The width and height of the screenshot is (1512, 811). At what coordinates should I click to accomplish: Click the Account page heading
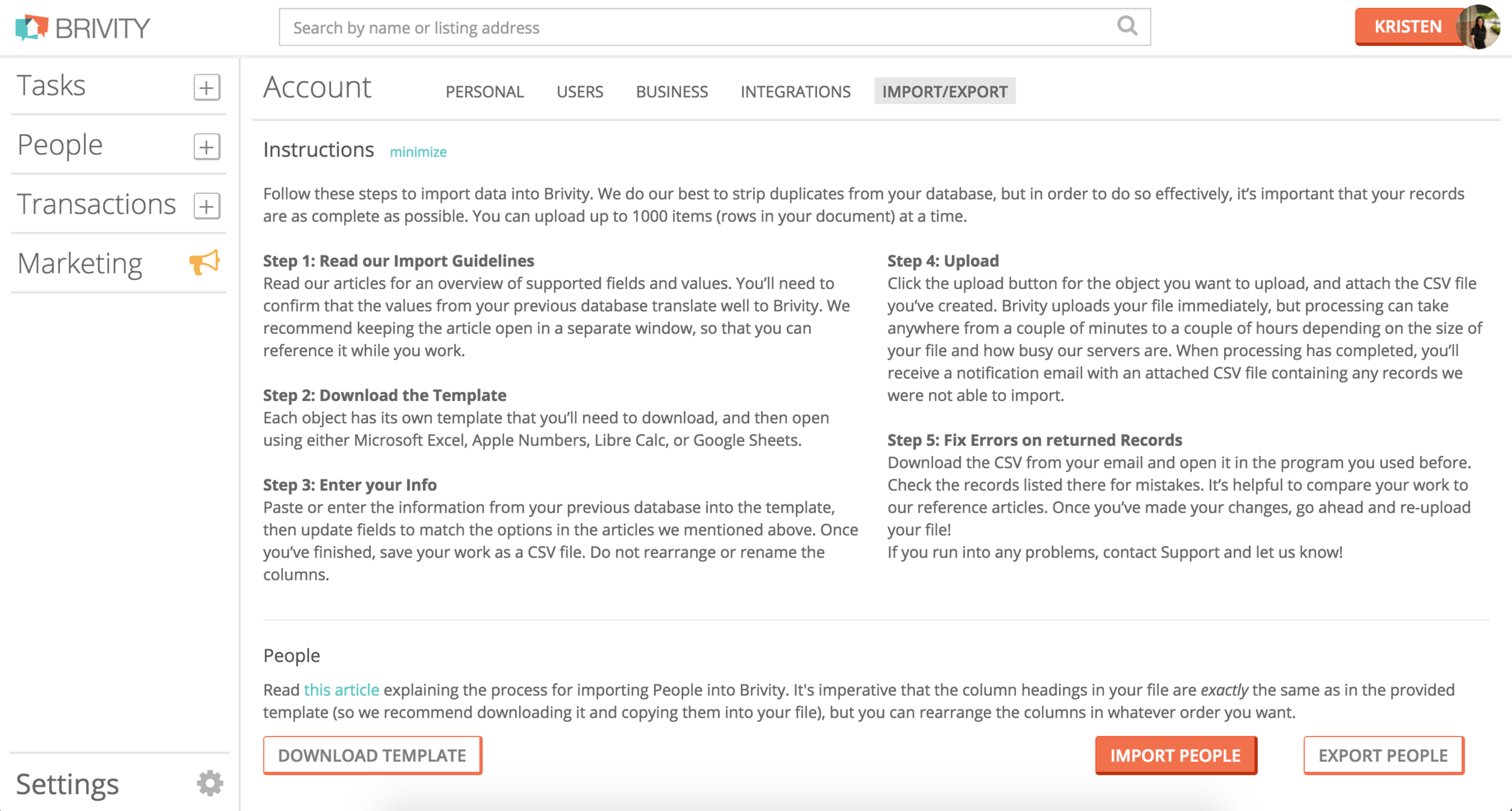[317, 87]
